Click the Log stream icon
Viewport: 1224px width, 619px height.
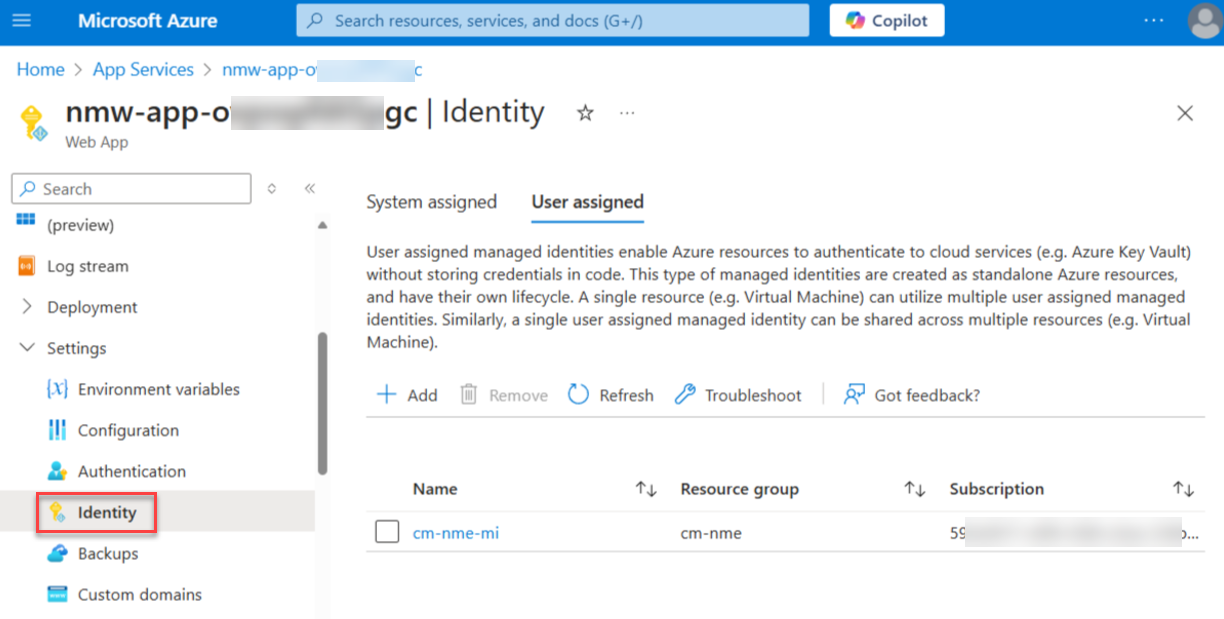(27, 266)
